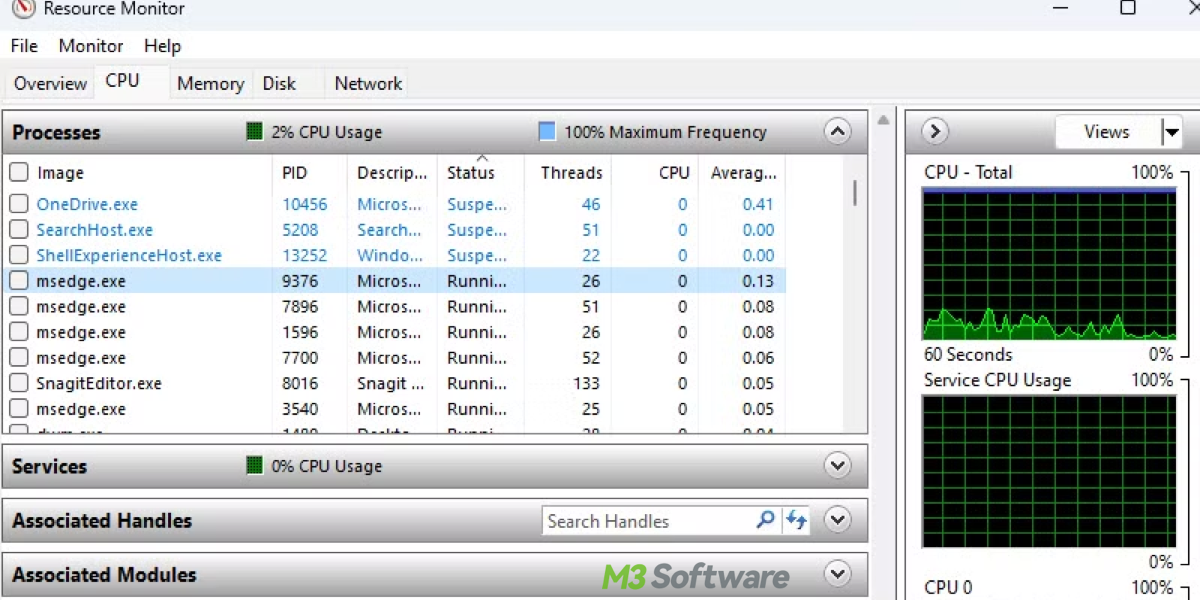Sort by the Image column header
The width and height of the screenshot is (1200, 600).
(60, 173)
